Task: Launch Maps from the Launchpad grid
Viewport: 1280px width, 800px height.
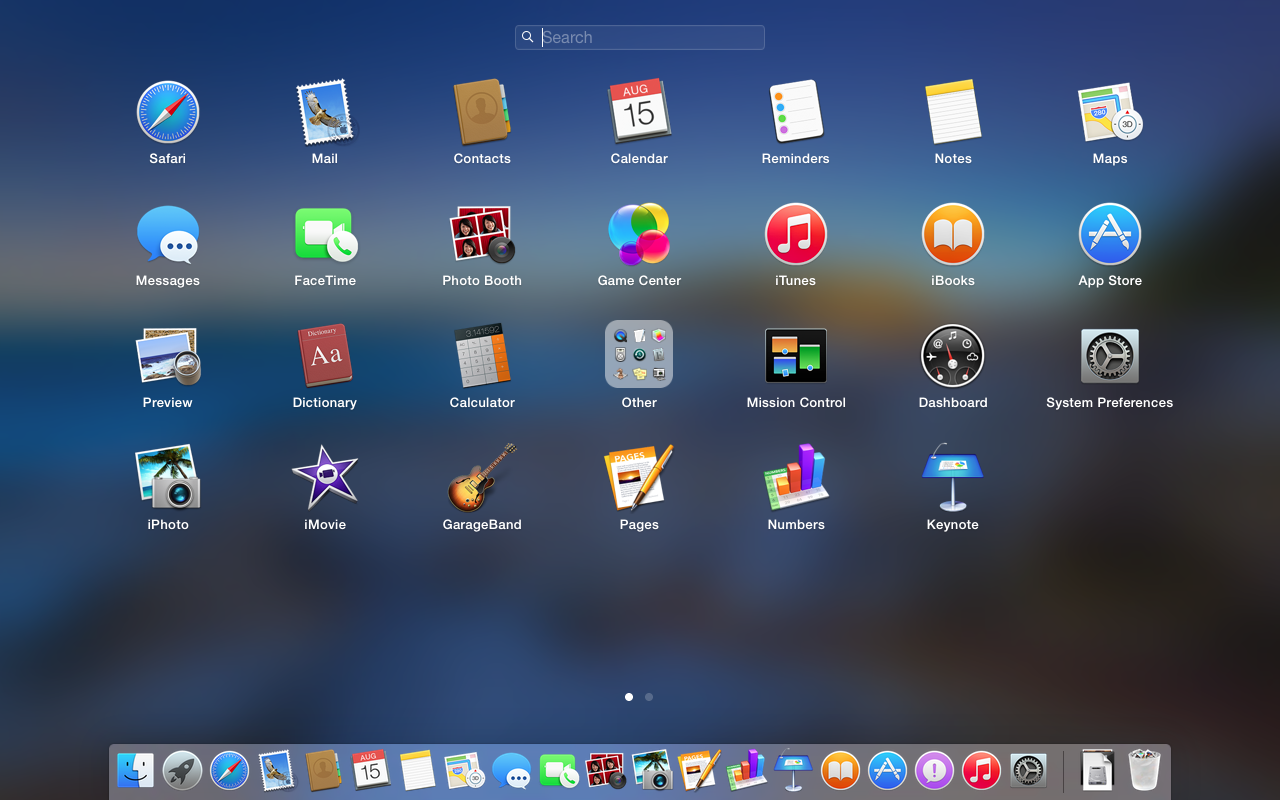Action: [1110, 112]
